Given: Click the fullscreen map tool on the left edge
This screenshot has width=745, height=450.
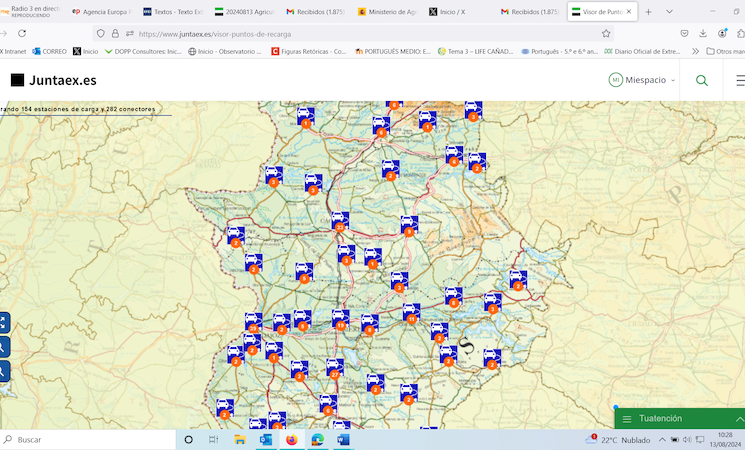Looking at the screenshot, I should click(x=4, y=322).
